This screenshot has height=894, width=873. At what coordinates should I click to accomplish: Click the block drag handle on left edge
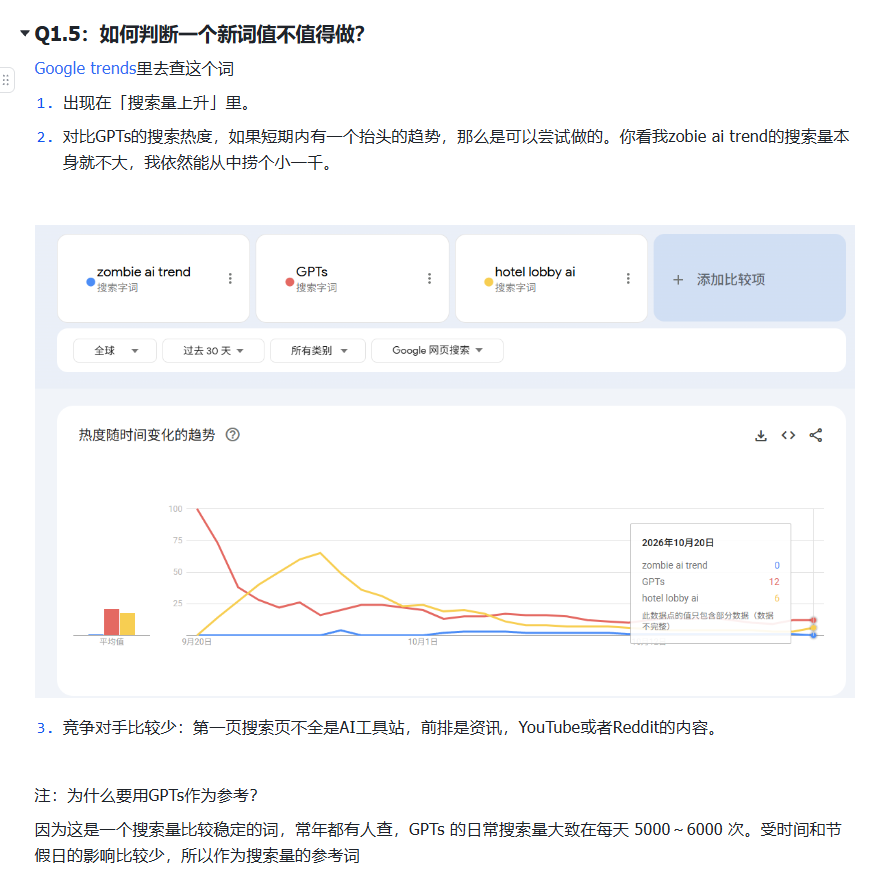pos(6,80)
